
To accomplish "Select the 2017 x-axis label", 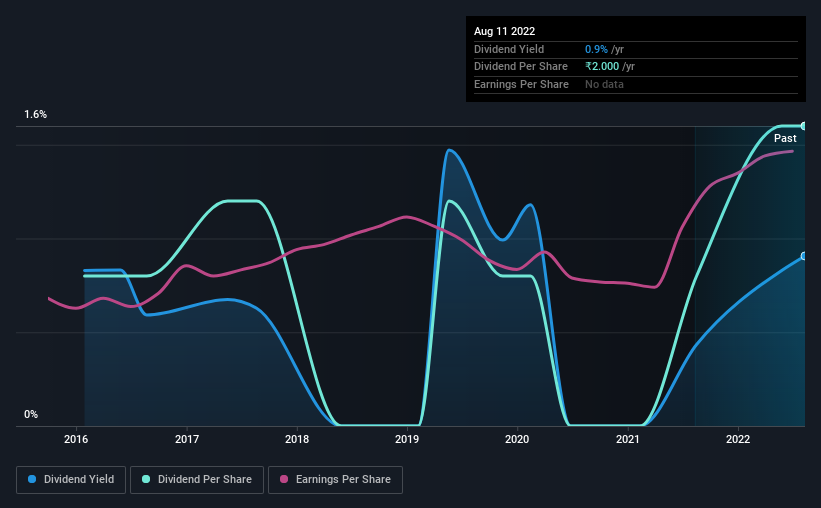I will pyautogui.click(x=186, y=439).
